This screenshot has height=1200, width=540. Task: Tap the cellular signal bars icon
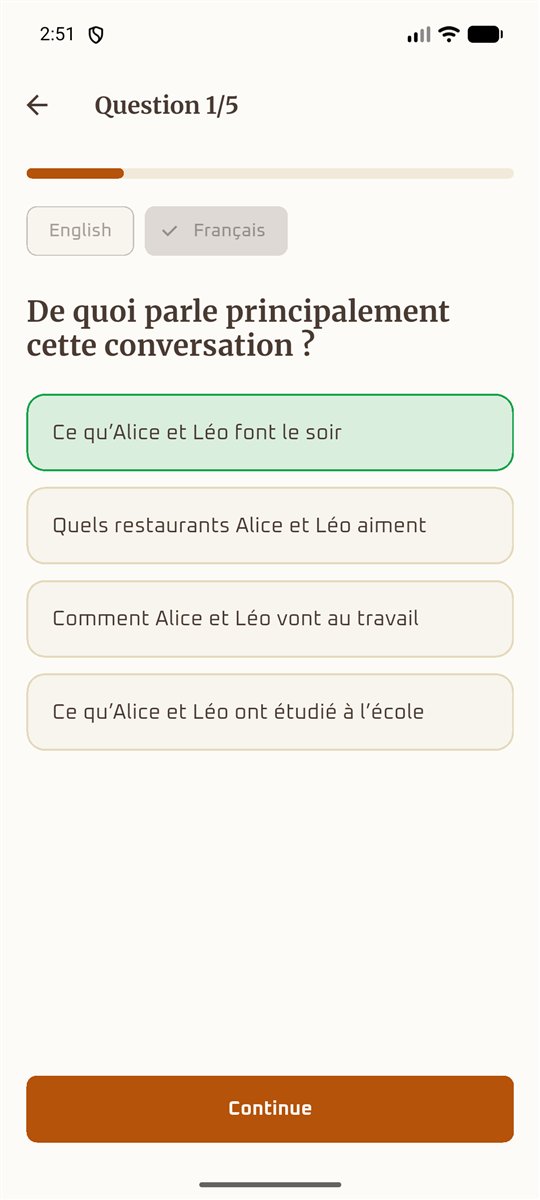pos(419,35)
